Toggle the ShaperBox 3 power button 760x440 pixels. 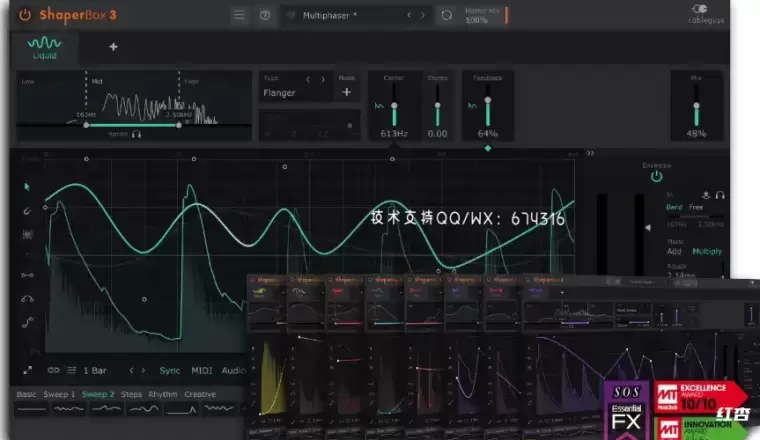(x=25, y=15)
